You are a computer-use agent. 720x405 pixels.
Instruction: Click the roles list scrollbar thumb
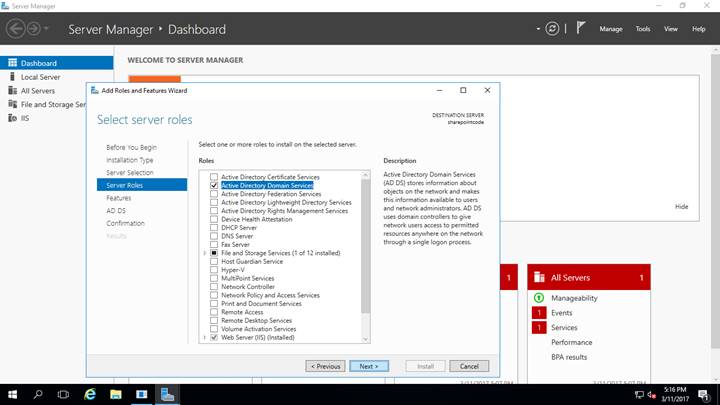click(x=366, y=246)
